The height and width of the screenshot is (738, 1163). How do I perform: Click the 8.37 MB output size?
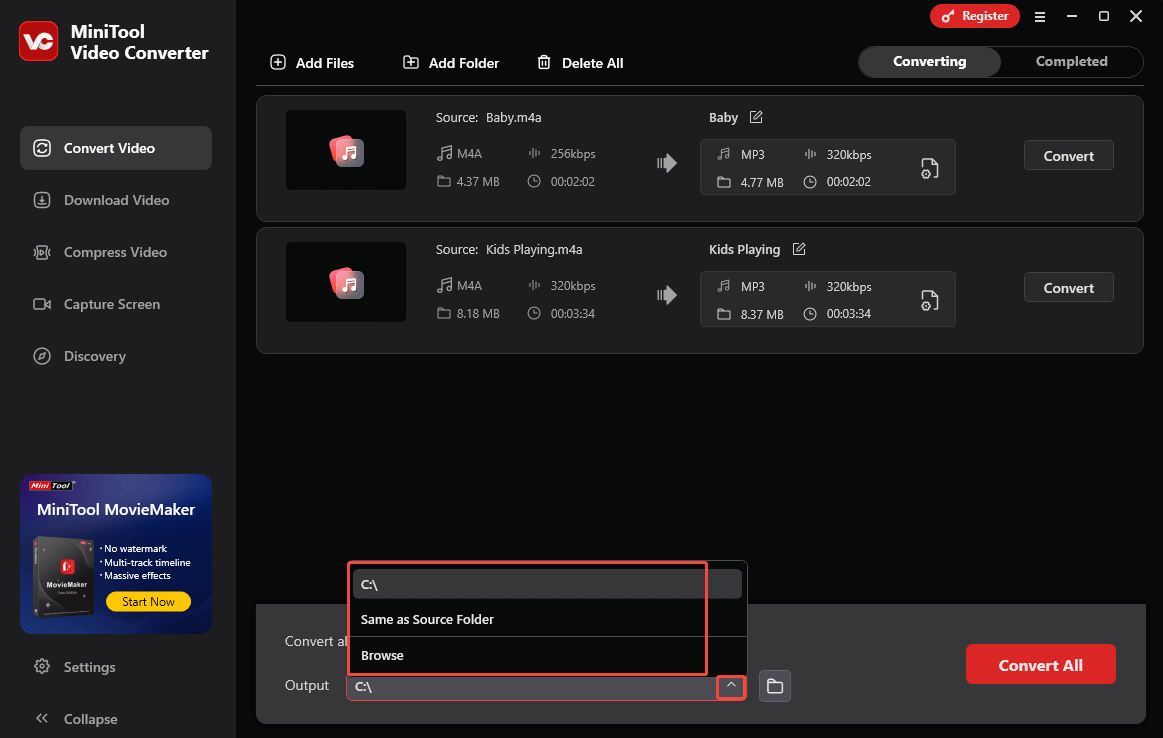[x=762, y=314]
